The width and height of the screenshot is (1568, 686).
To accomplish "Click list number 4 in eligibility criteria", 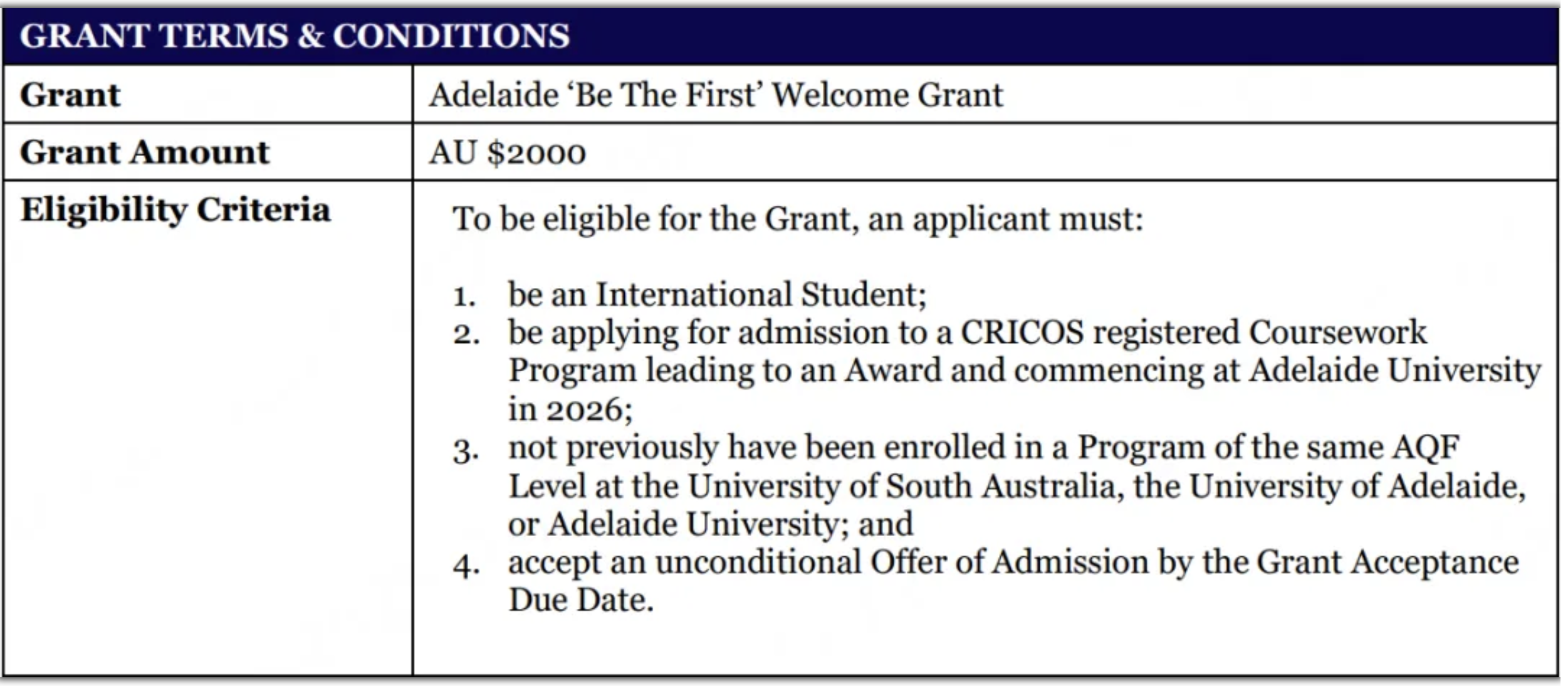I will point(467,566).
